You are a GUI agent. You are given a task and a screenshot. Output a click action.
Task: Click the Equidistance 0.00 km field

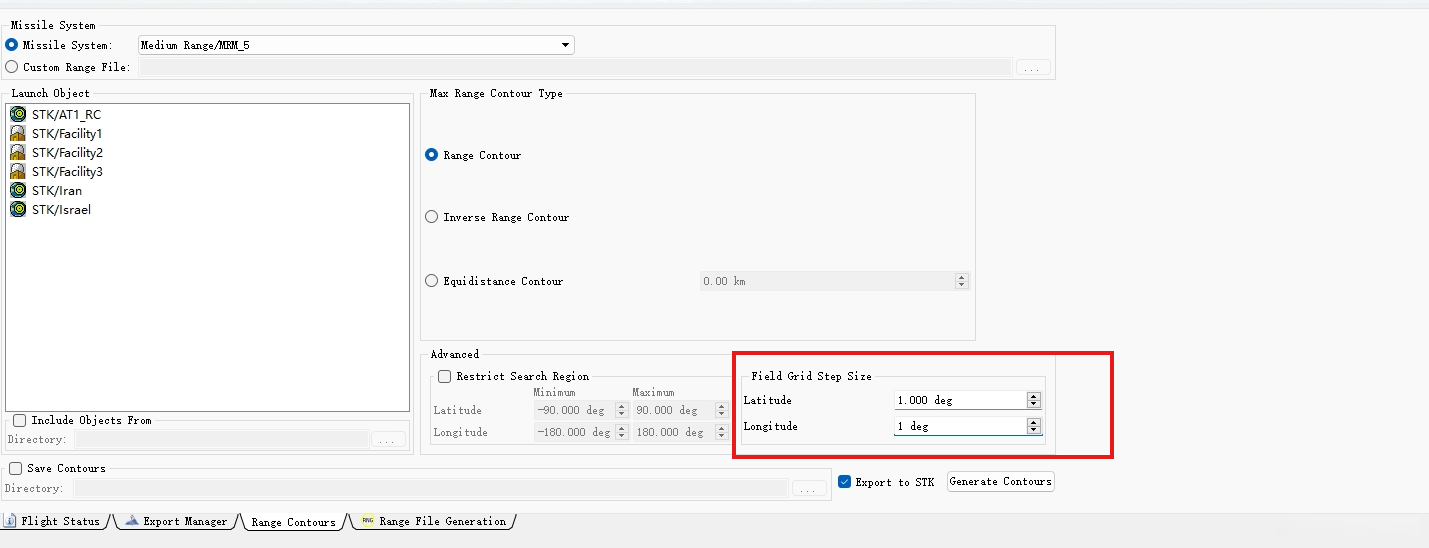pyautogui.click(x=828, y=281)
